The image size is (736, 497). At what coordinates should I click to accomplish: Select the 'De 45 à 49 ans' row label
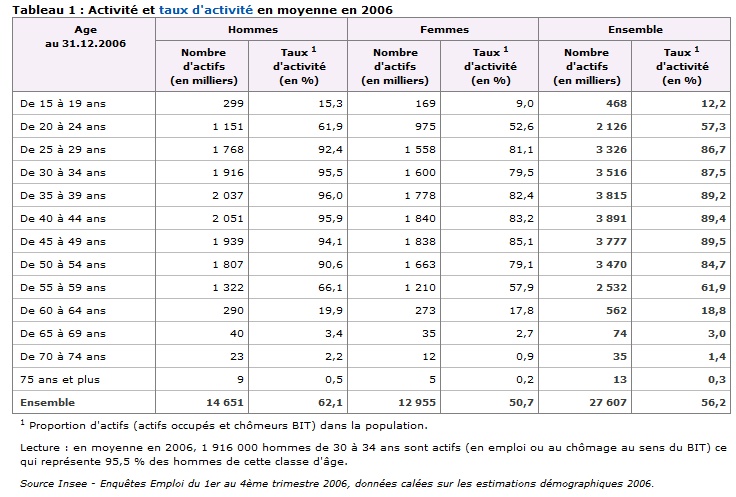pyautogui.click(x=63, y=242)
